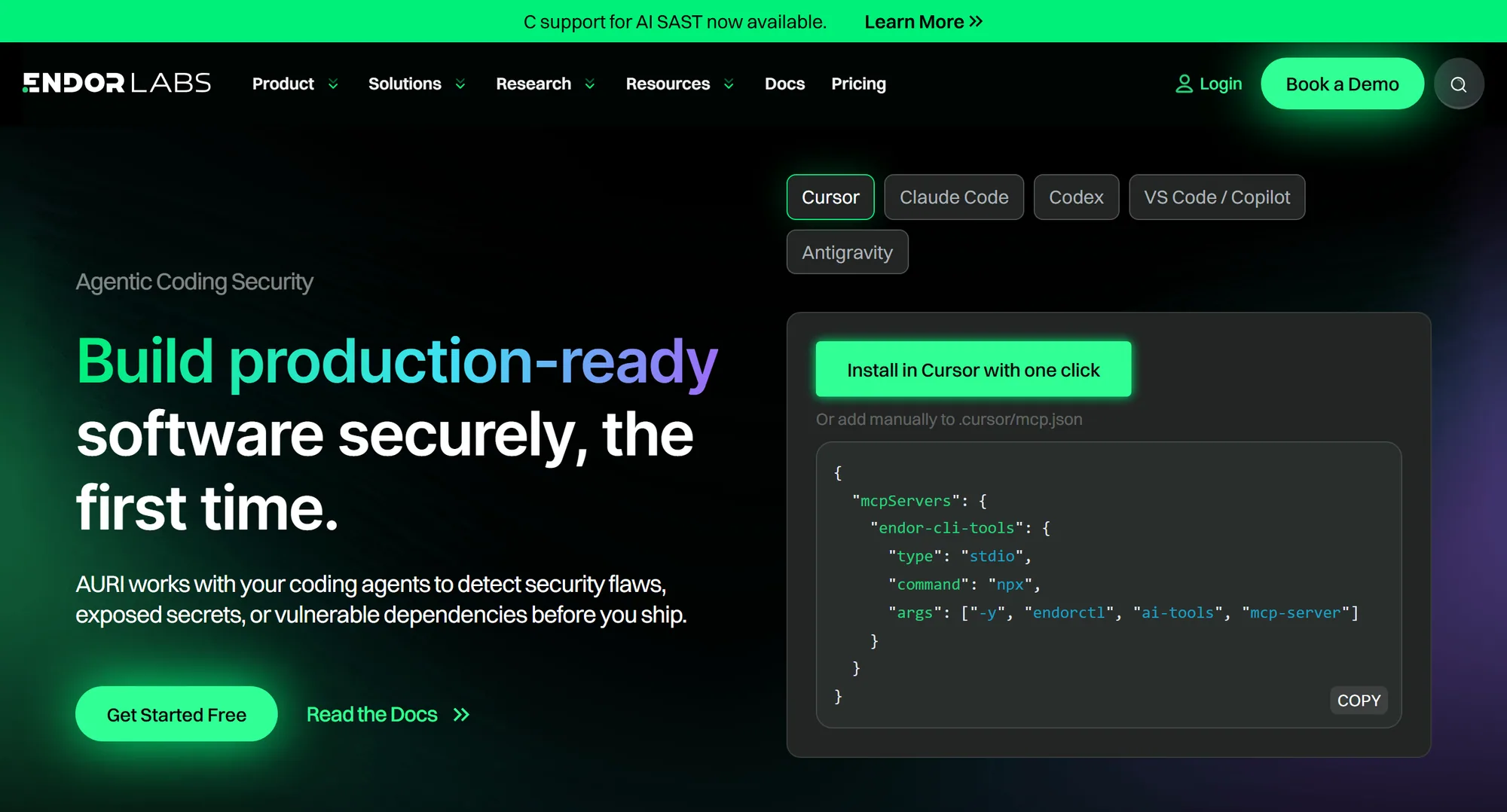The width and height of the screenshot is (1507, 812).
Task: Select the Cursor tab
Action: click(x=830, y=197)
